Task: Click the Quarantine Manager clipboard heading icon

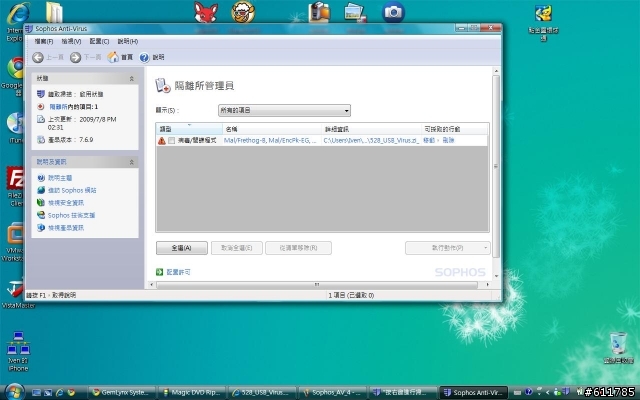Action: (162, 85)
